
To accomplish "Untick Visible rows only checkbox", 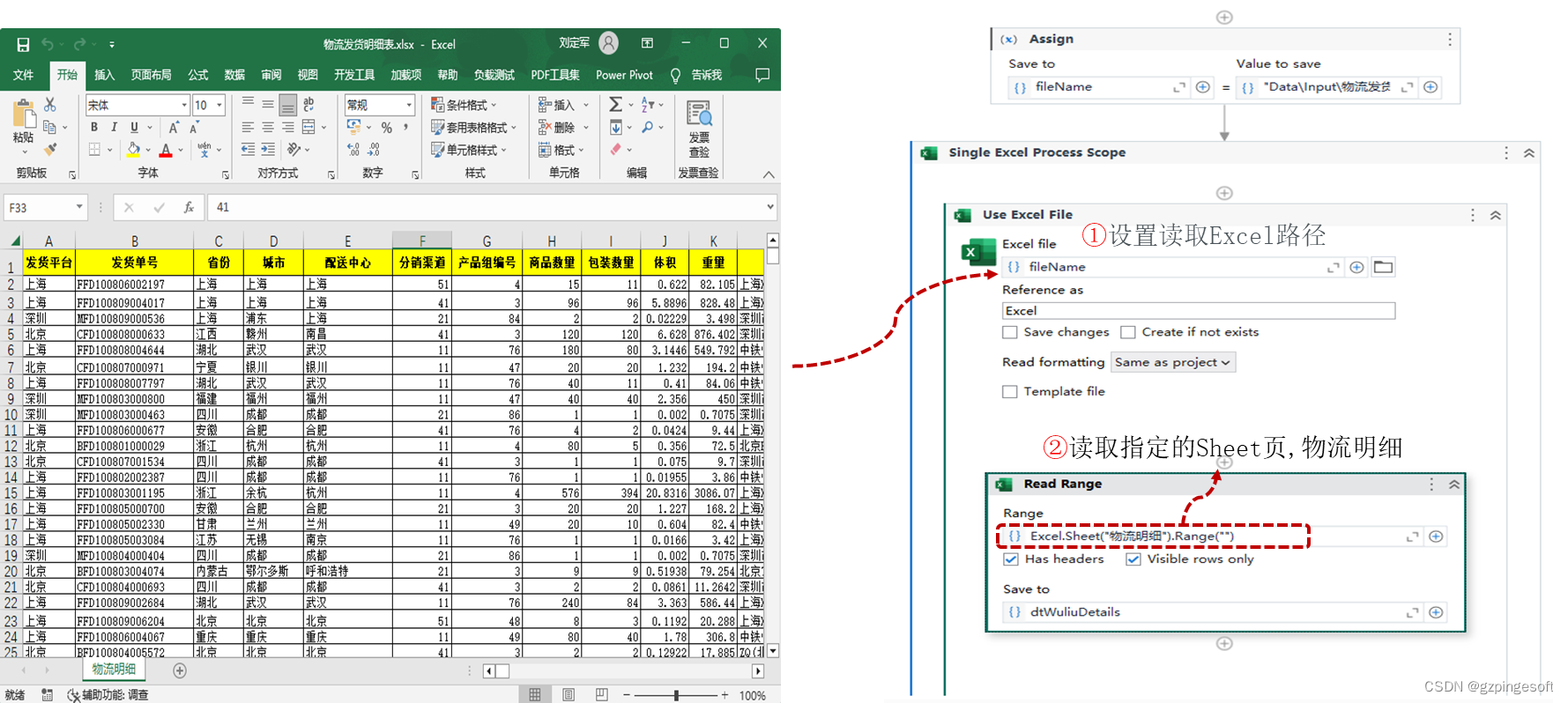I will (1133, 559).
